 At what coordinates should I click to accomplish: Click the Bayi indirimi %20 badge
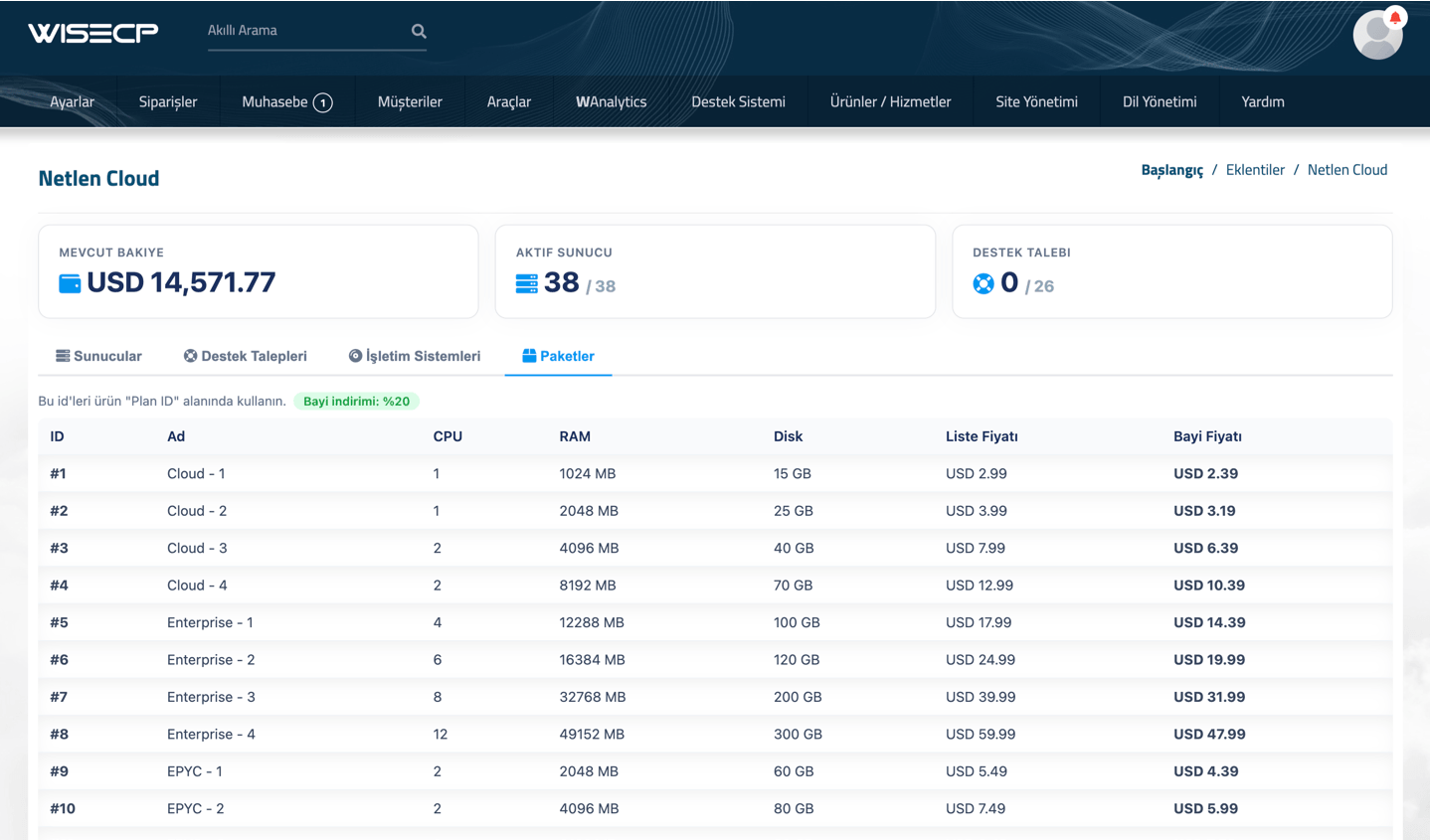click(x=356, y=402)
